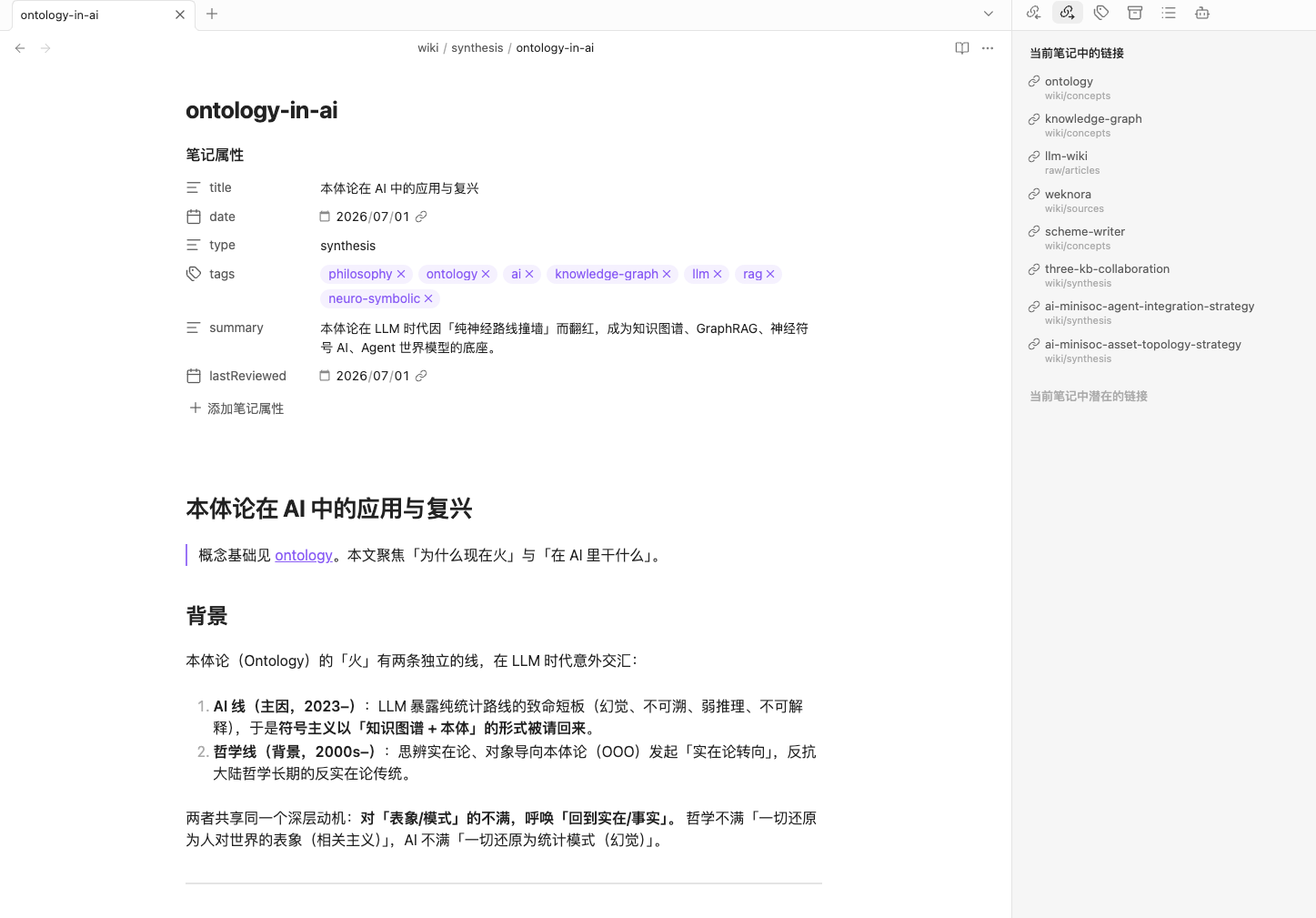Navigate forward with the right arrow
The image size is (1316, 918).
pos(45,48)
